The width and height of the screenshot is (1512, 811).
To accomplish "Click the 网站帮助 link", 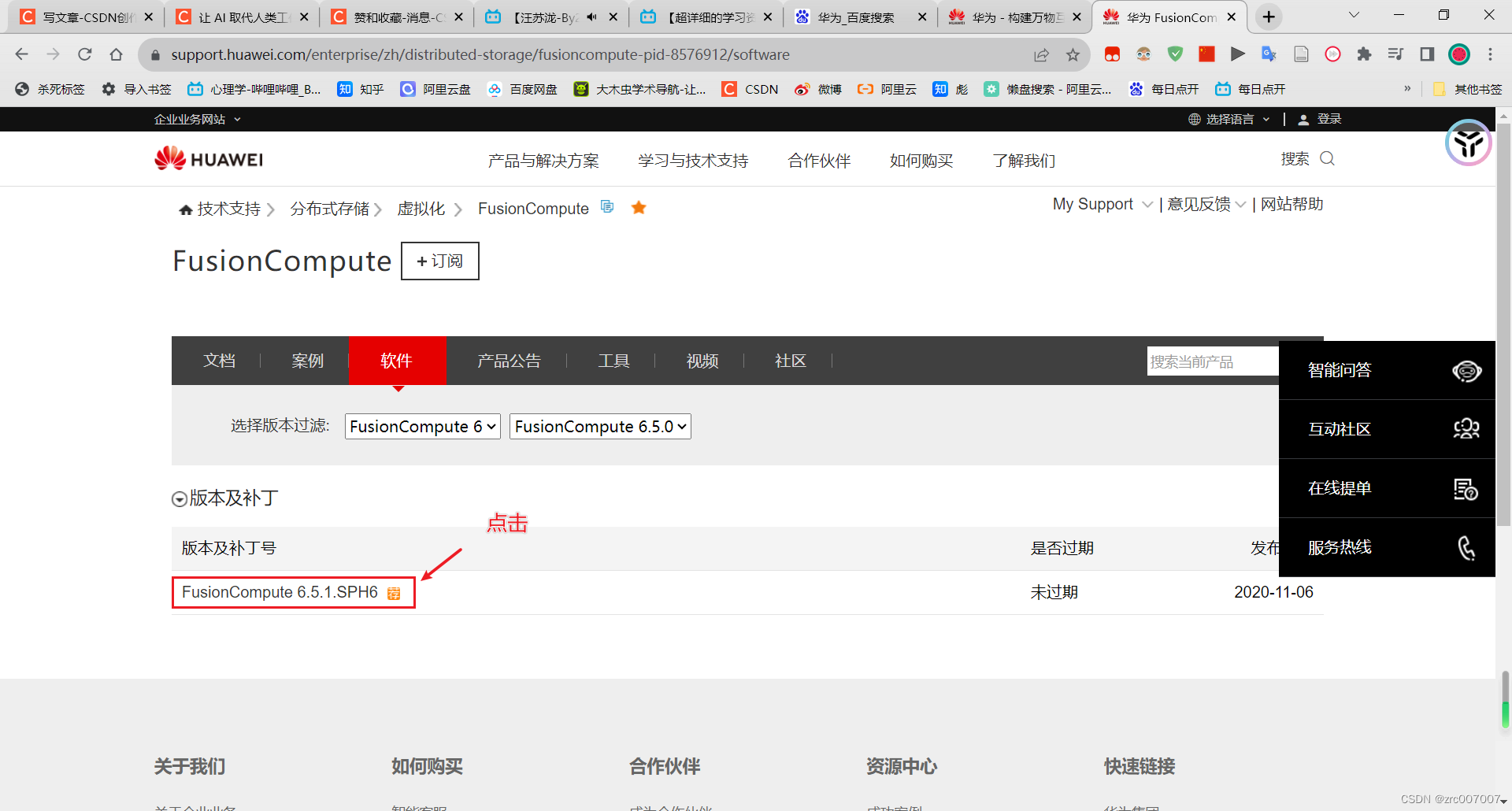I will tap(1291, 204).
